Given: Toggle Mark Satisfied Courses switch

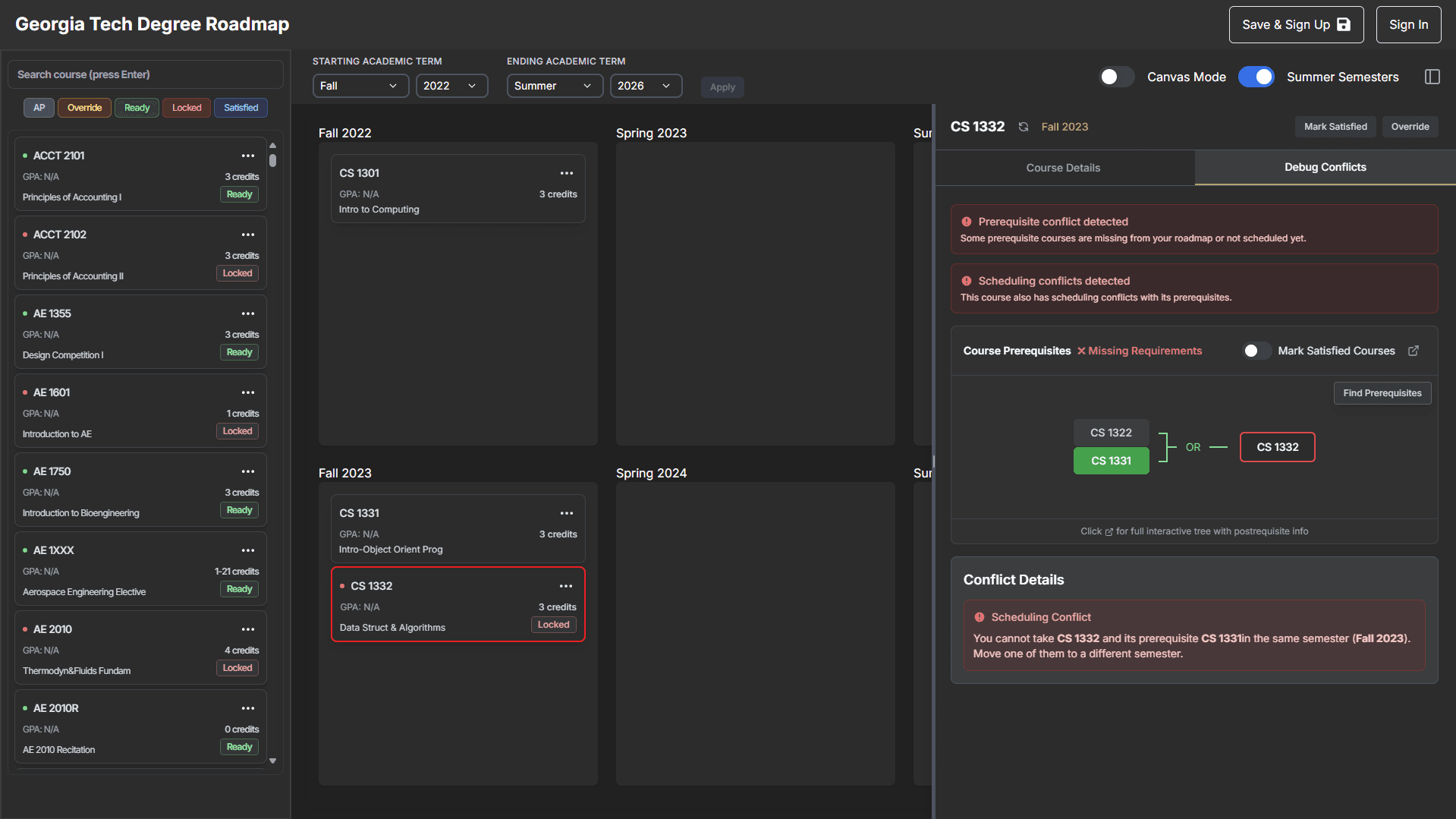Looking at the screenshot, I should point(1256,351).
